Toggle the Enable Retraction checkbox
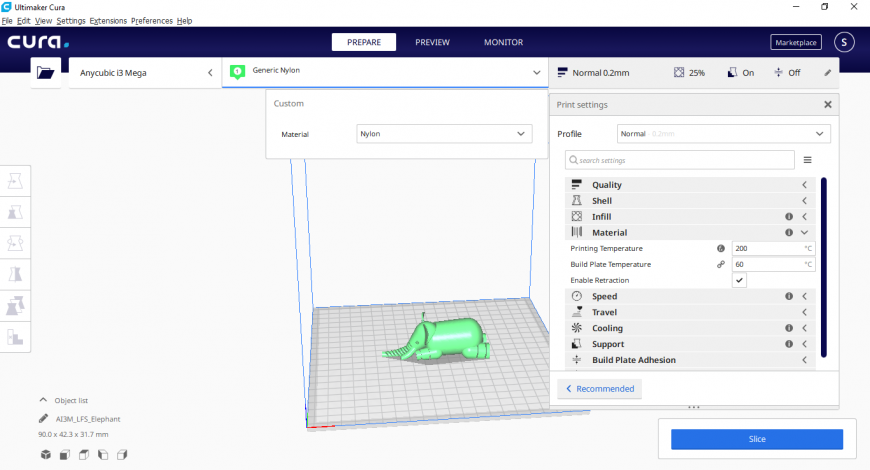Image resolution: width=870 pixels, height=470 pixels. (x=739, y=280)
